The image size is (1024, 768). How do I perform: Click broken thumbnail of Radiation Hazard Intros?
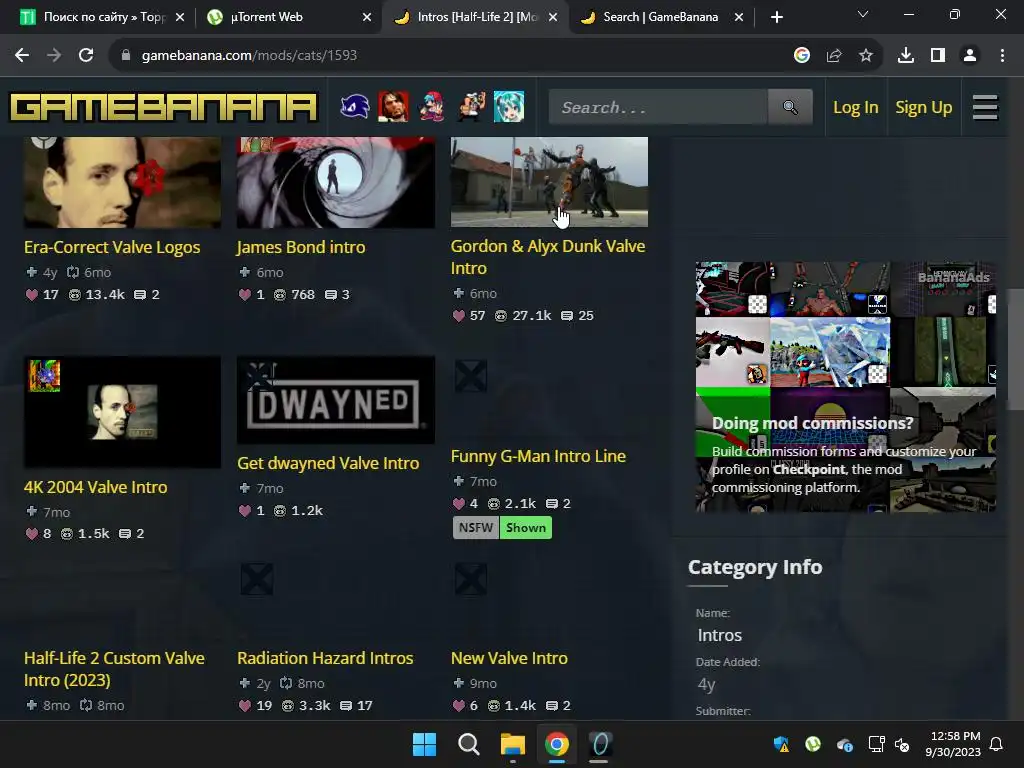[x=257, y=579]
